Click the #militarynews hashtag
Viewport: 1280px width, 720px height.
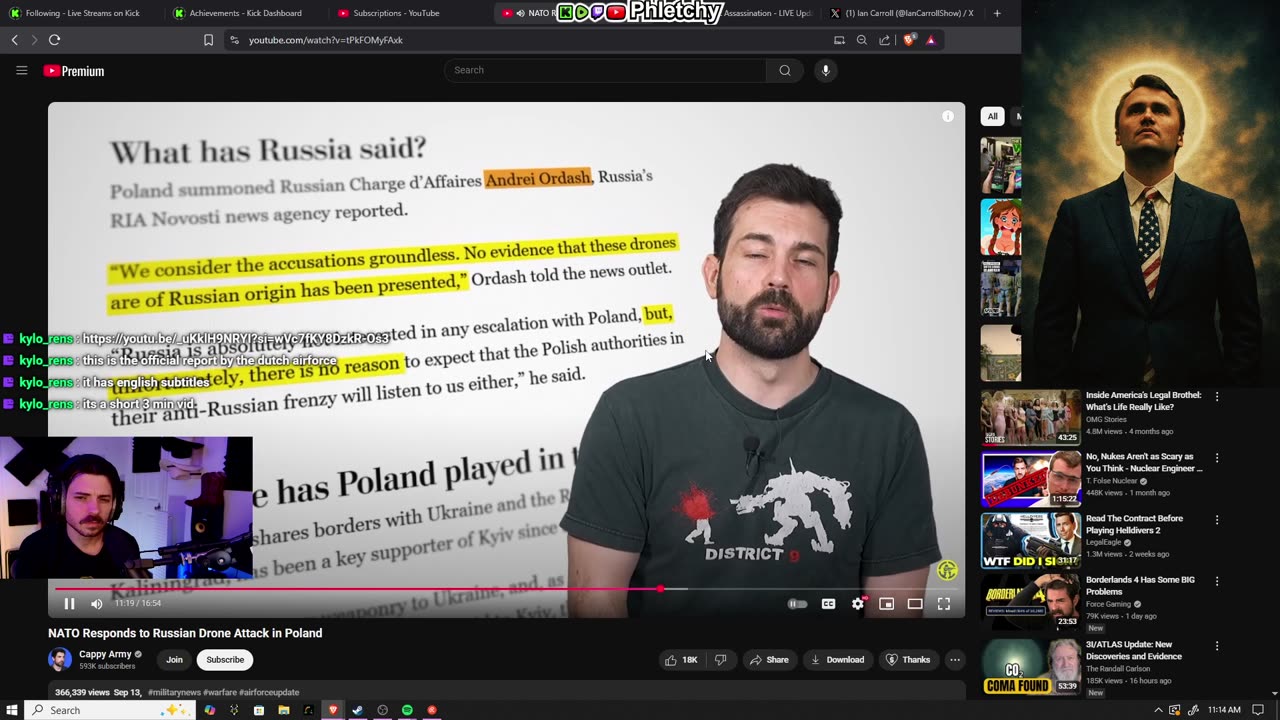tap(176, 692)
